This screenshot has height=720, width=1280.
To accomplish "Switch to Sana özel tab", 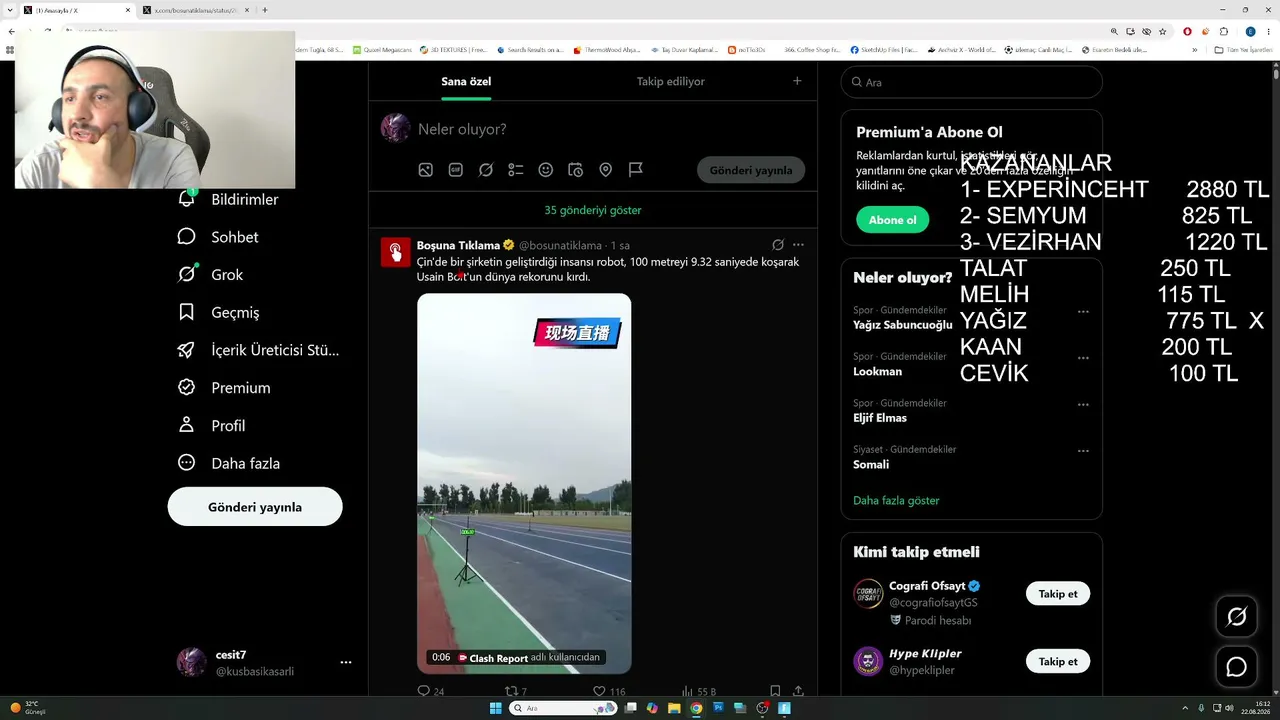I will click(x=466, y=81).
